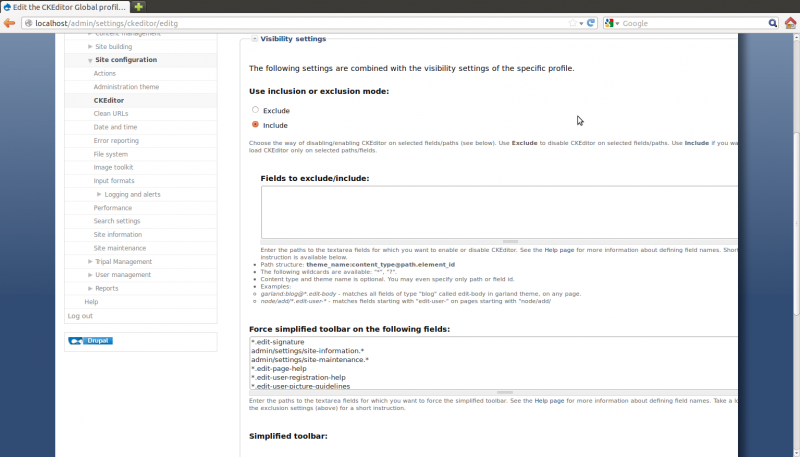Click '*.edit-user-registration-help' line
The image size is (800, 457).
[x=298, y=377]
